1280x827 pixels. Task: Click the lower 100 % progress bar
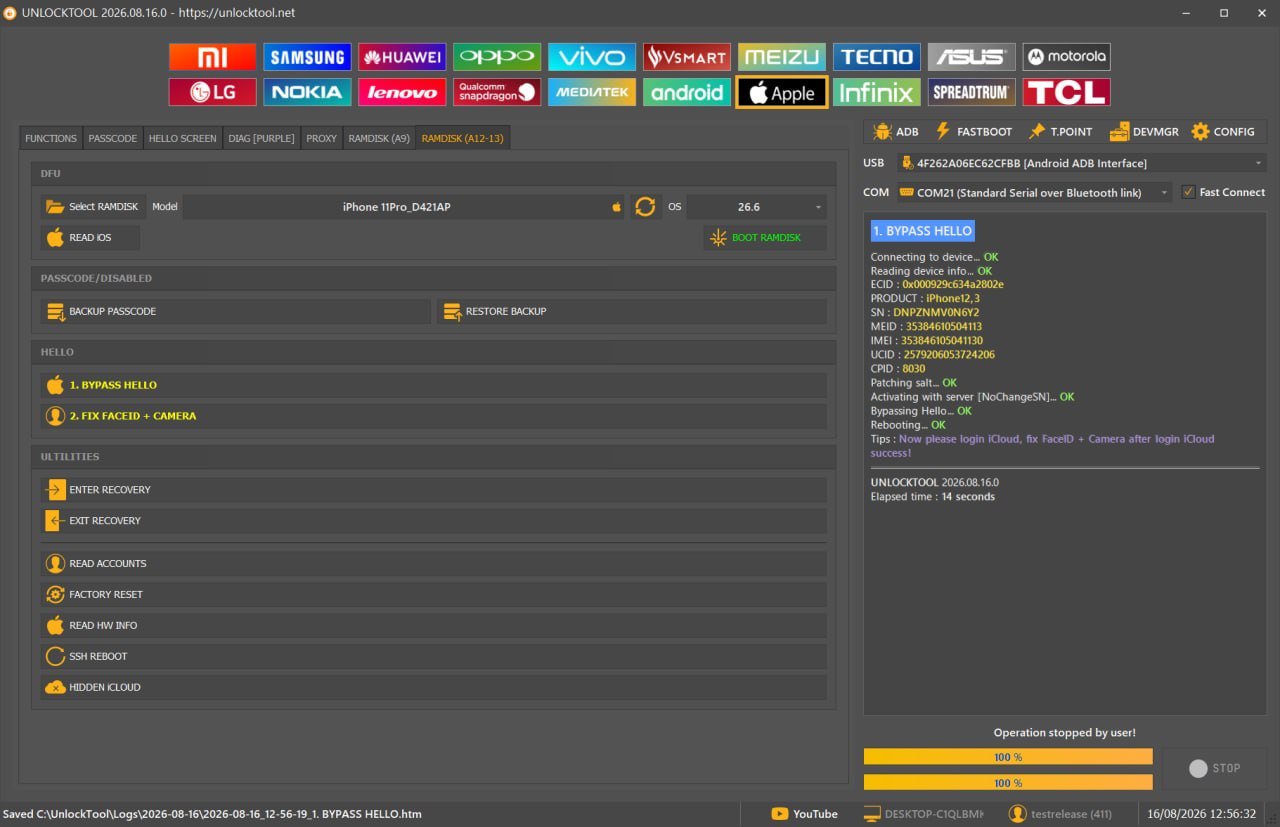1008,783
